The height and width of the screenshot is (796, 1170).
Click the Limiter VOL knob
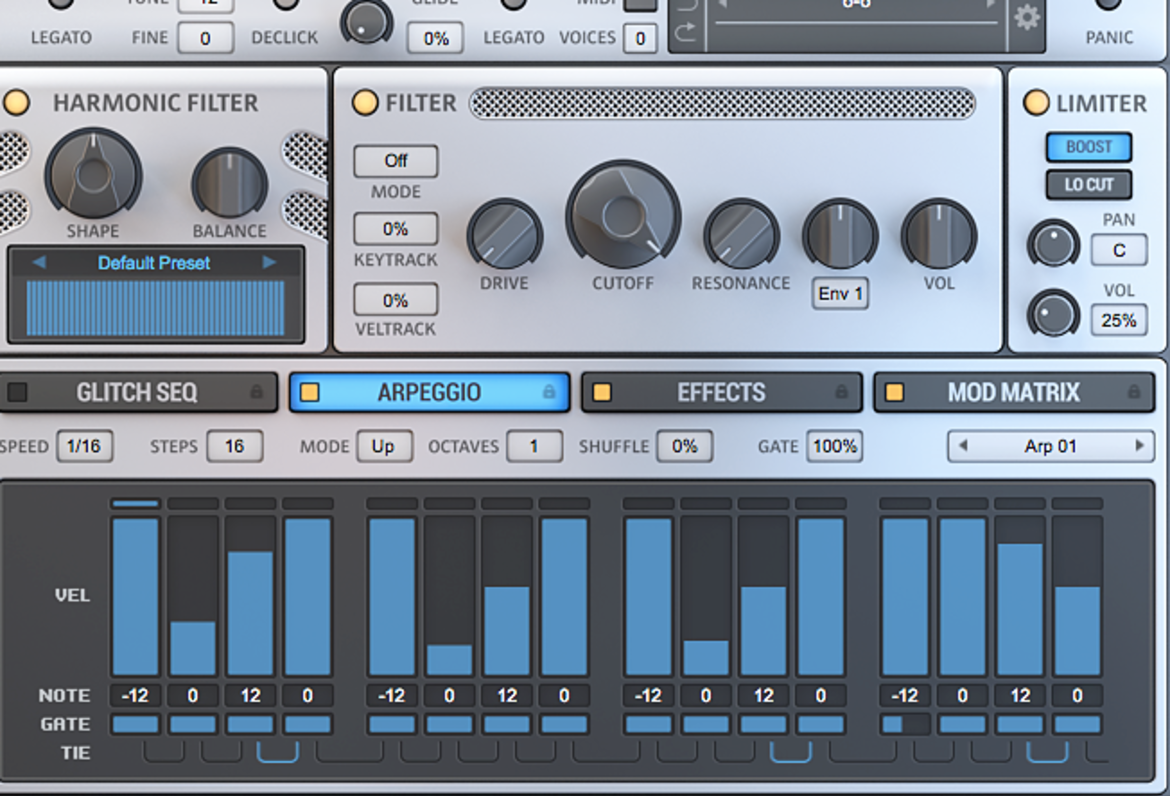click(1053, 313)
